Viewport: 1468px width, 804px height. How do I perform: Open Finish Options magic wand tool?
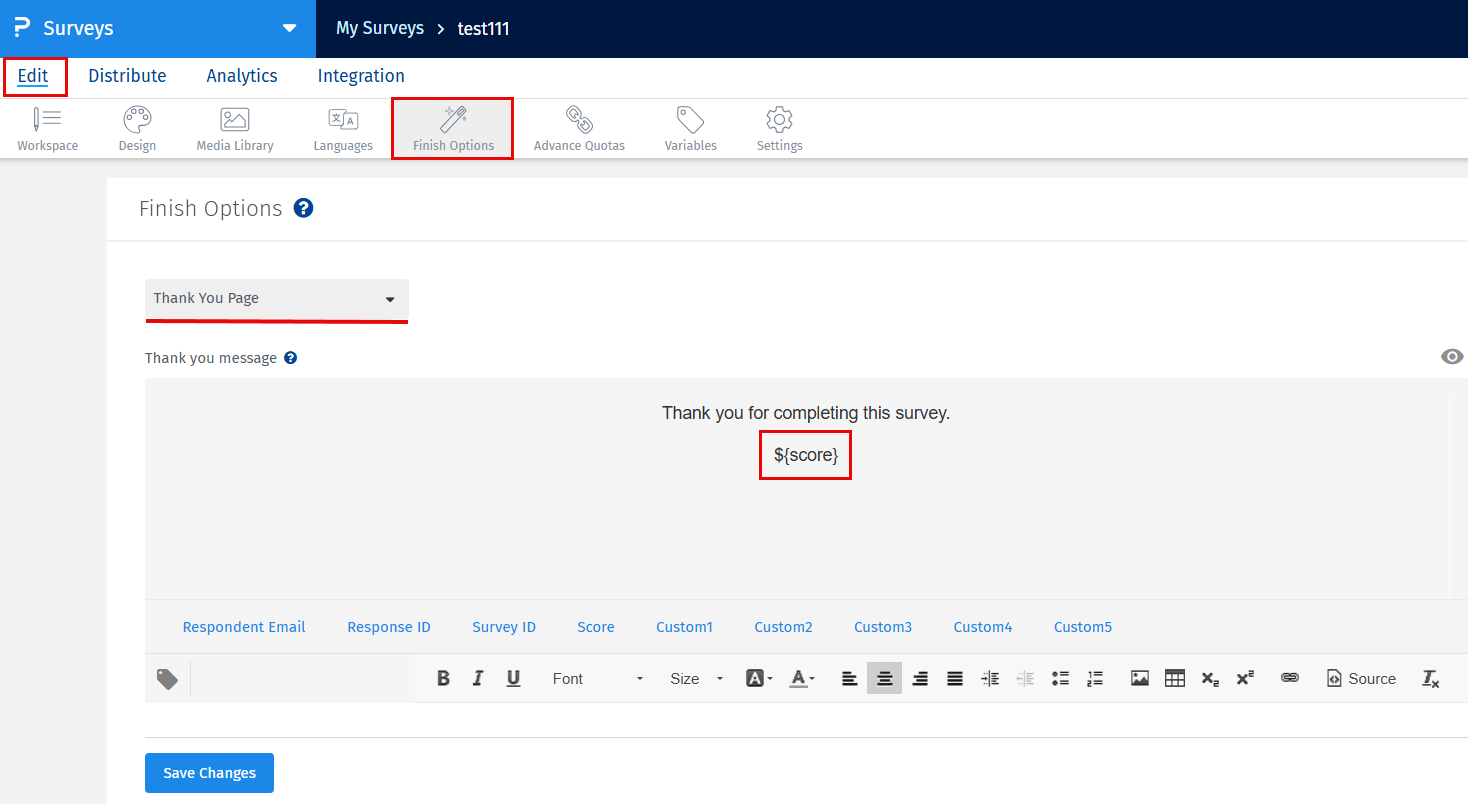(x=453, y=129)
